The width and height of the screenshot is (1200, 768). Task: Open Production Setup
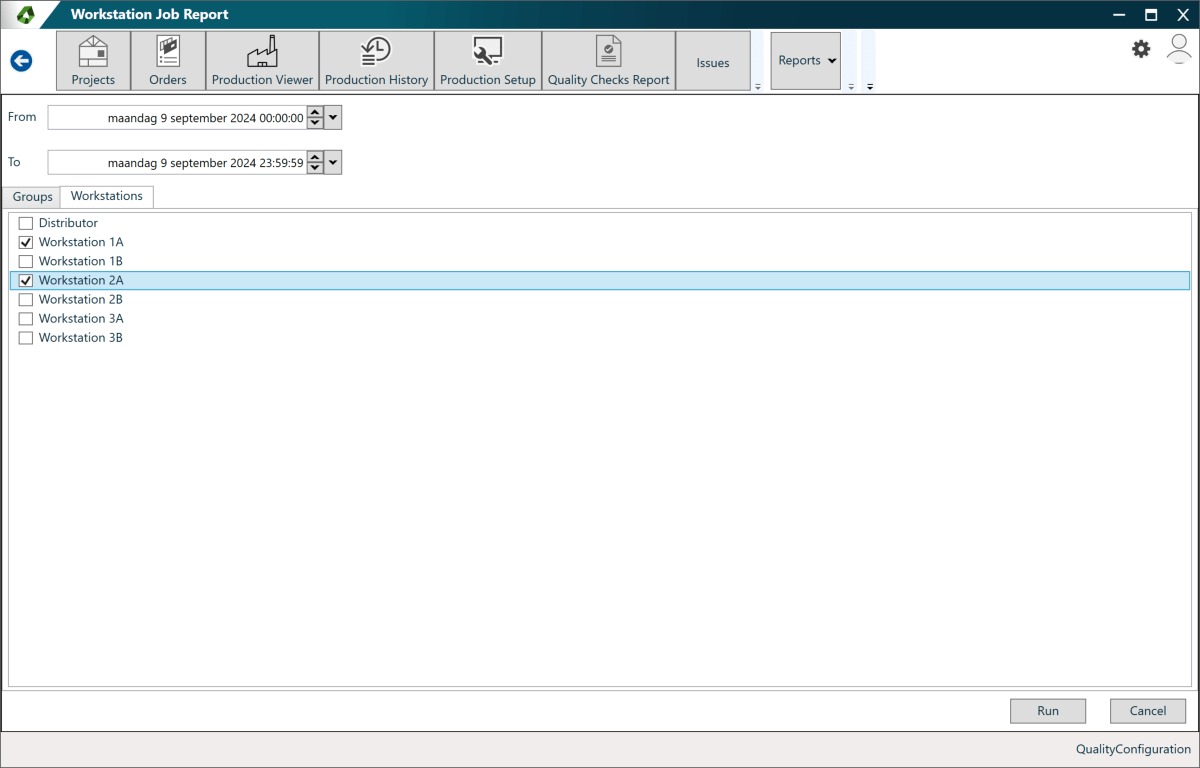click(x=488, y=61)
